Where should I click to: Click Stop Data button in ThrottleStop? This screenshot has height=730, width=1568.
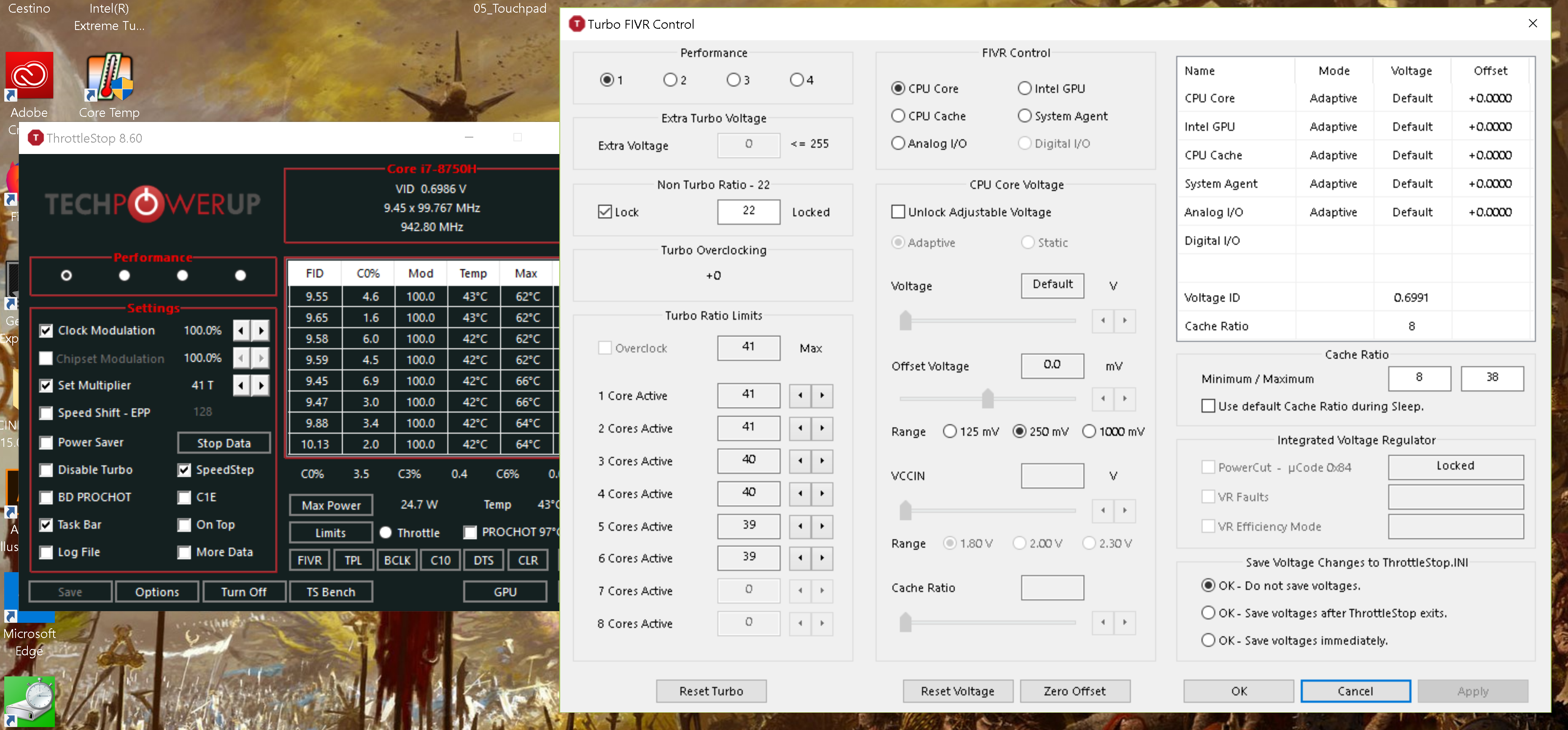224,443
